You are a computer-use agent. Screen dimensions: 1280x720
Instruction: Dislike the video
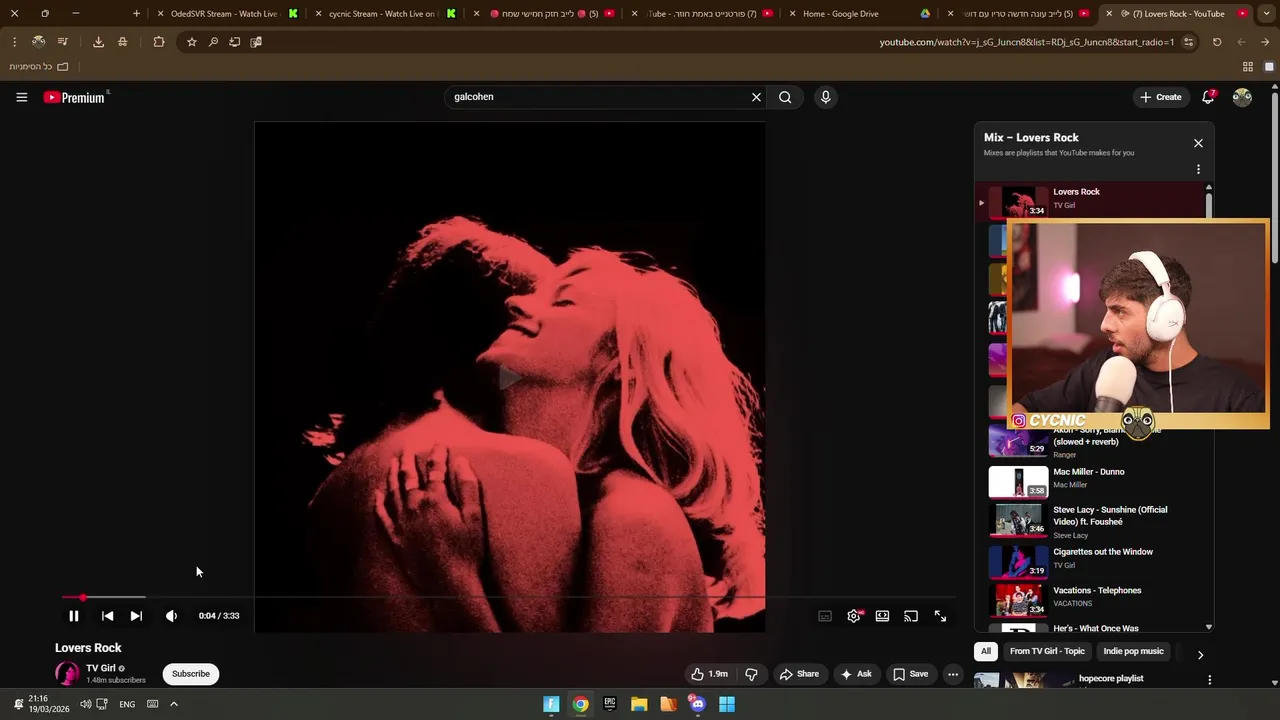(x=751, y=674)
